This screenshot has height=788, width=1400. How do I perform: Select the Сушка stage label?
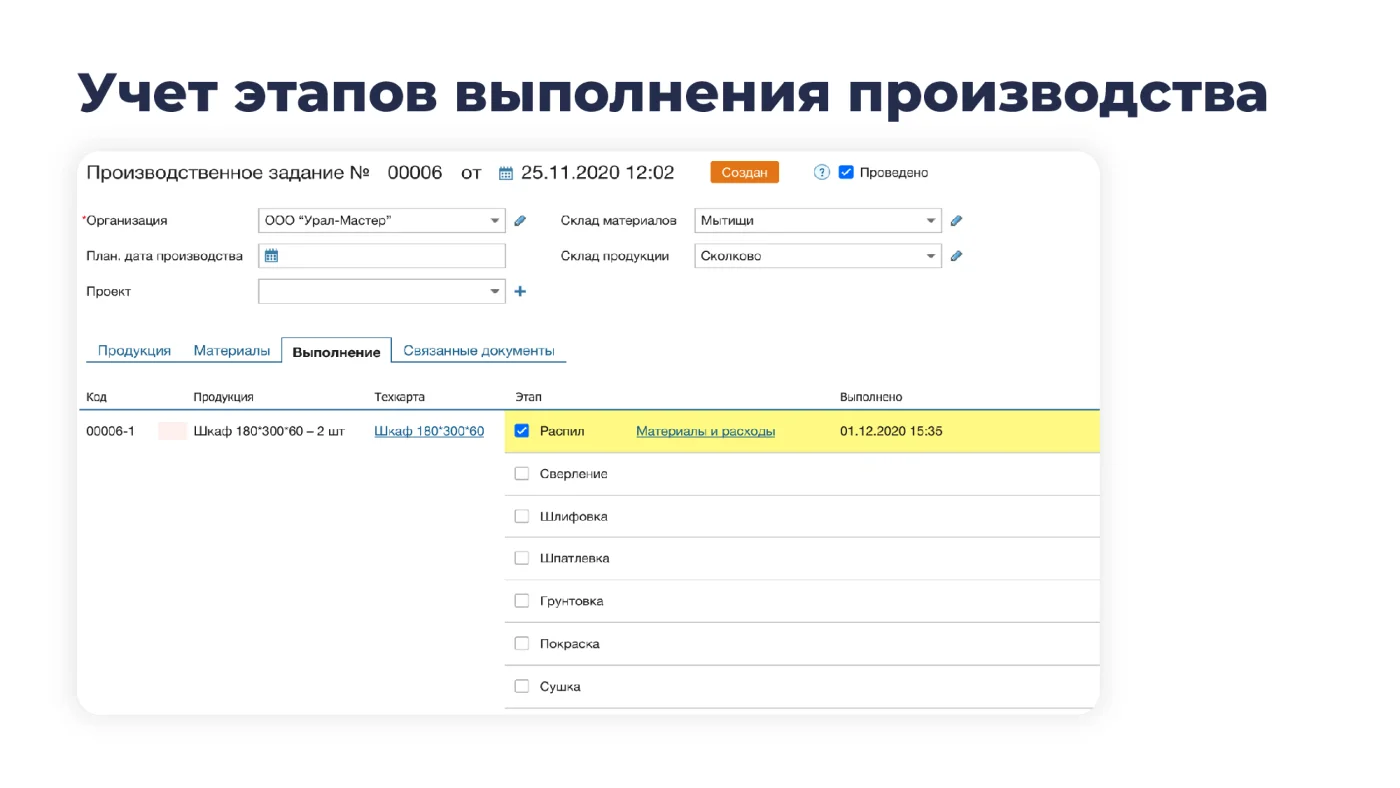click(x=560, y=686)
